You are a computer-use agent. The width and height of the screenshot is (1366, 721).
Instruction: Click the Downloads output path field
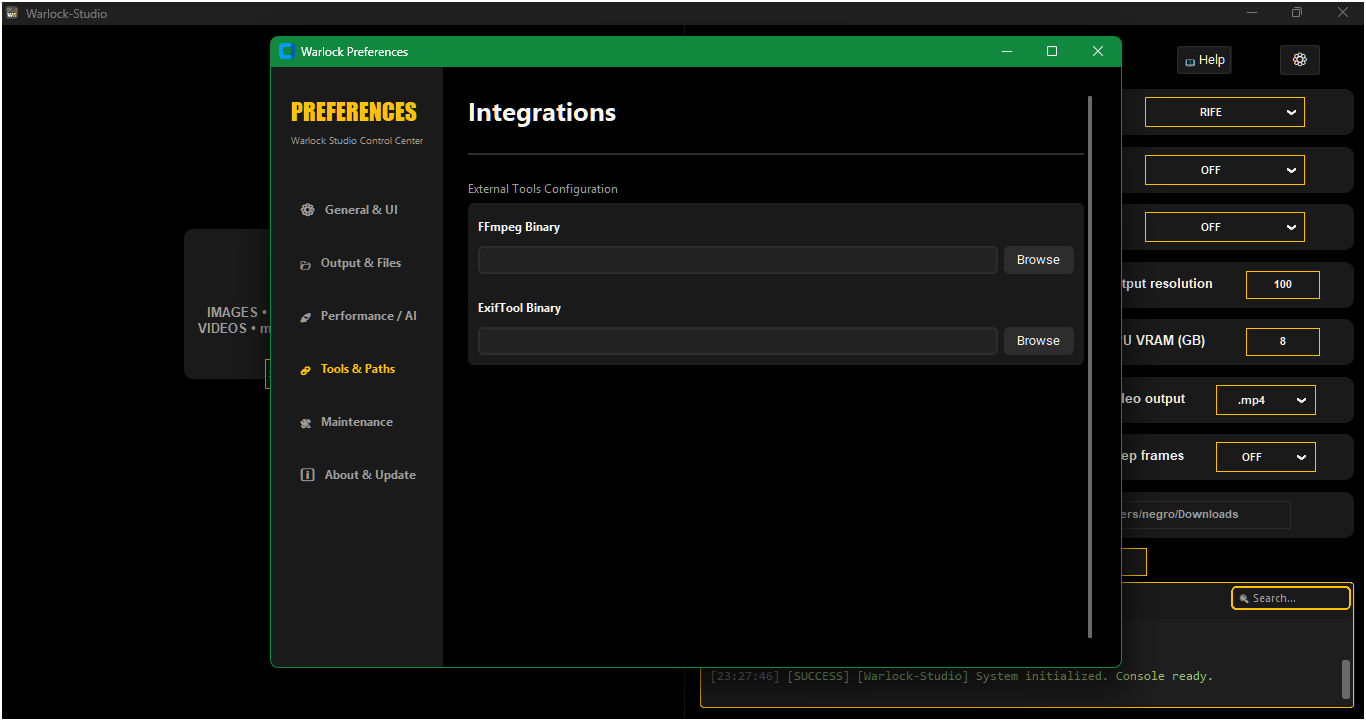coord(1205,515)
